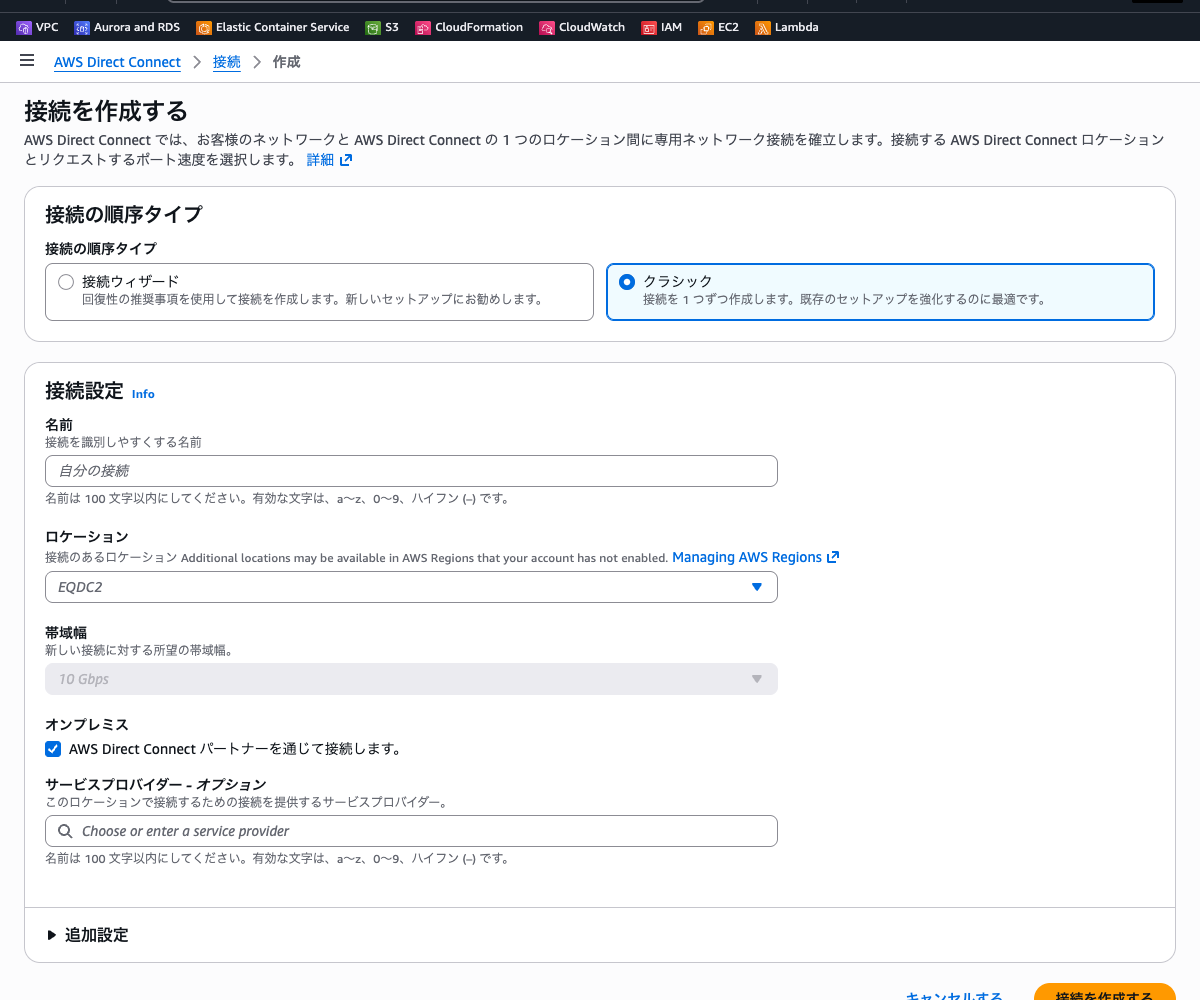Click the 接続の順序タイプ section heading
The height and width of the screenshot is (1000, 1200).
click(123, 214)
